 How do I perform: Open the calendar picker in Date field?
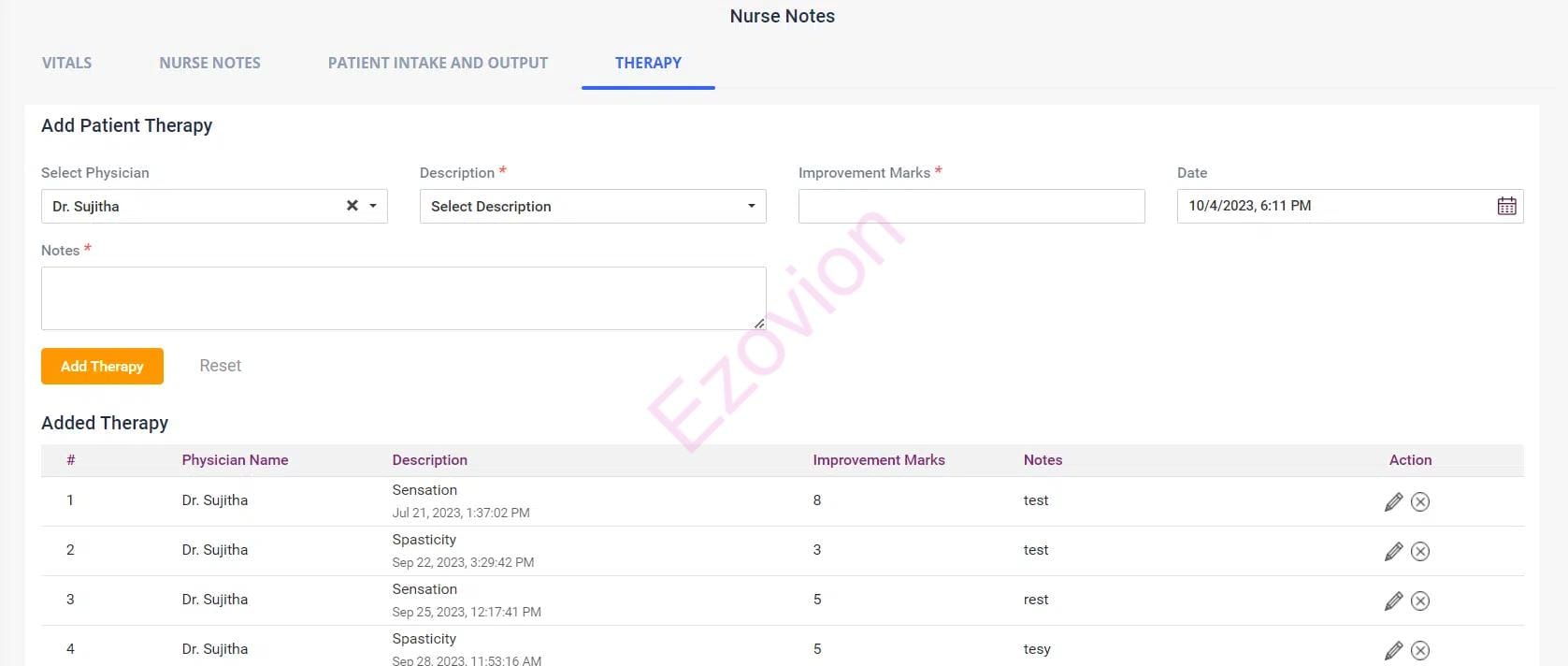[x=1506, y=207]
